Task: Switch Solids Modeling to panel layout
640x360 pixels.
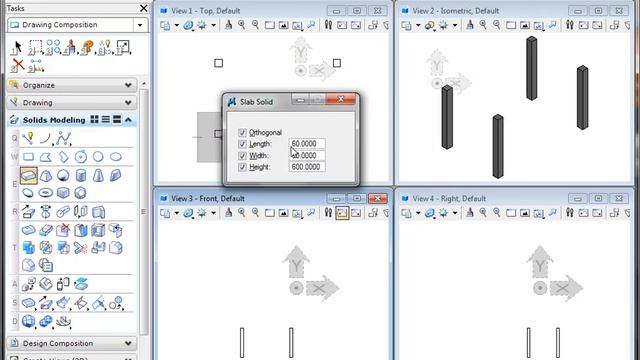Action: coord(117,119)
